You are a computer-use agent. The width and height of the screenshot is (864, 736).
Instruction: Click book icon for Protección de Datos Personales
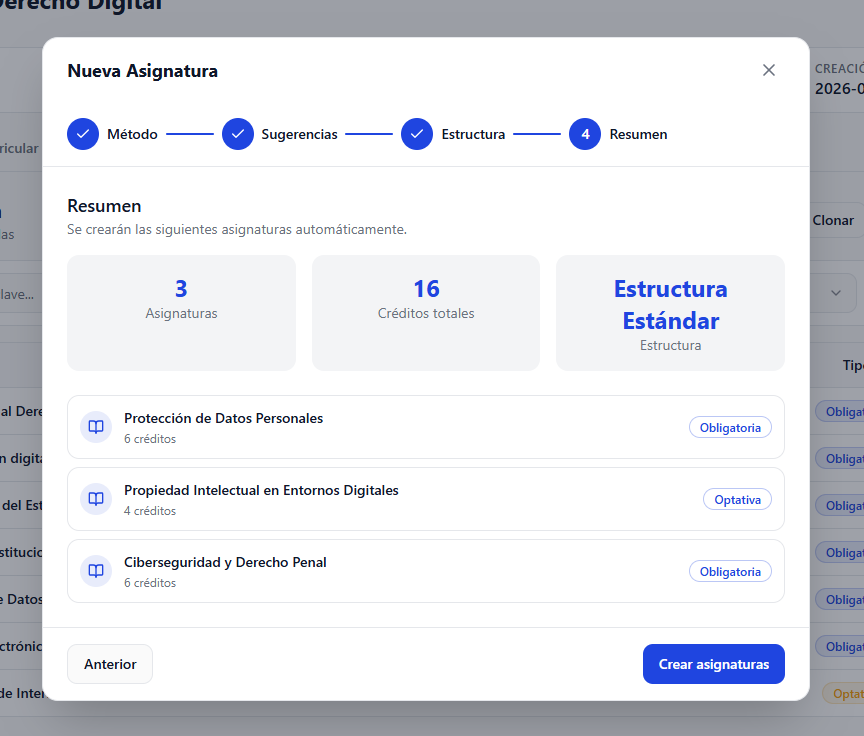click(96, 427)
